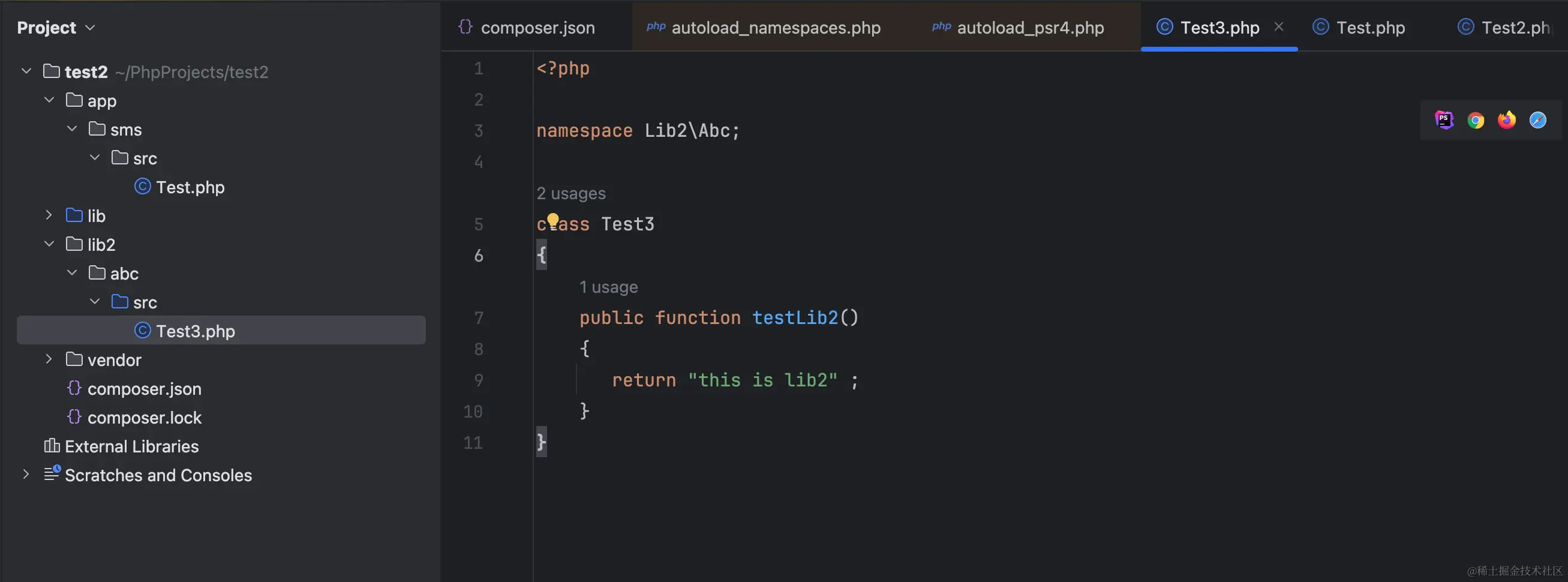The image size is (1568, 582).
Task: Switch to the Test.php editor tab
Action: tap(1371, 28)
